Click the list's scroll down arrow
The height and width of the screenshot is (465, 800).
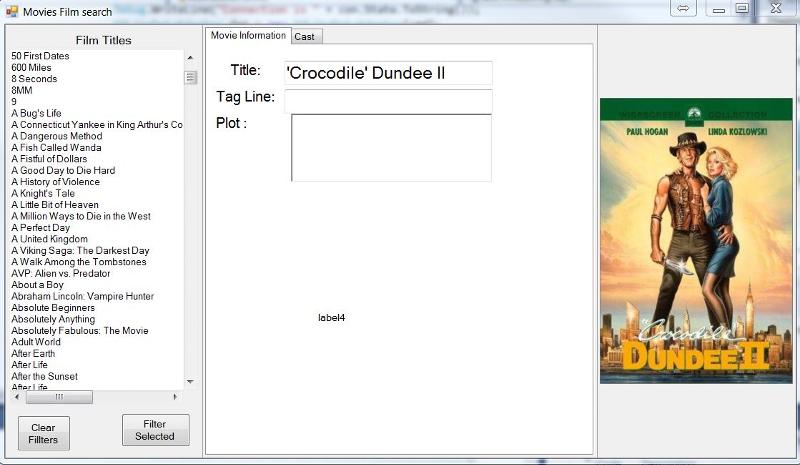pos(190,382)
